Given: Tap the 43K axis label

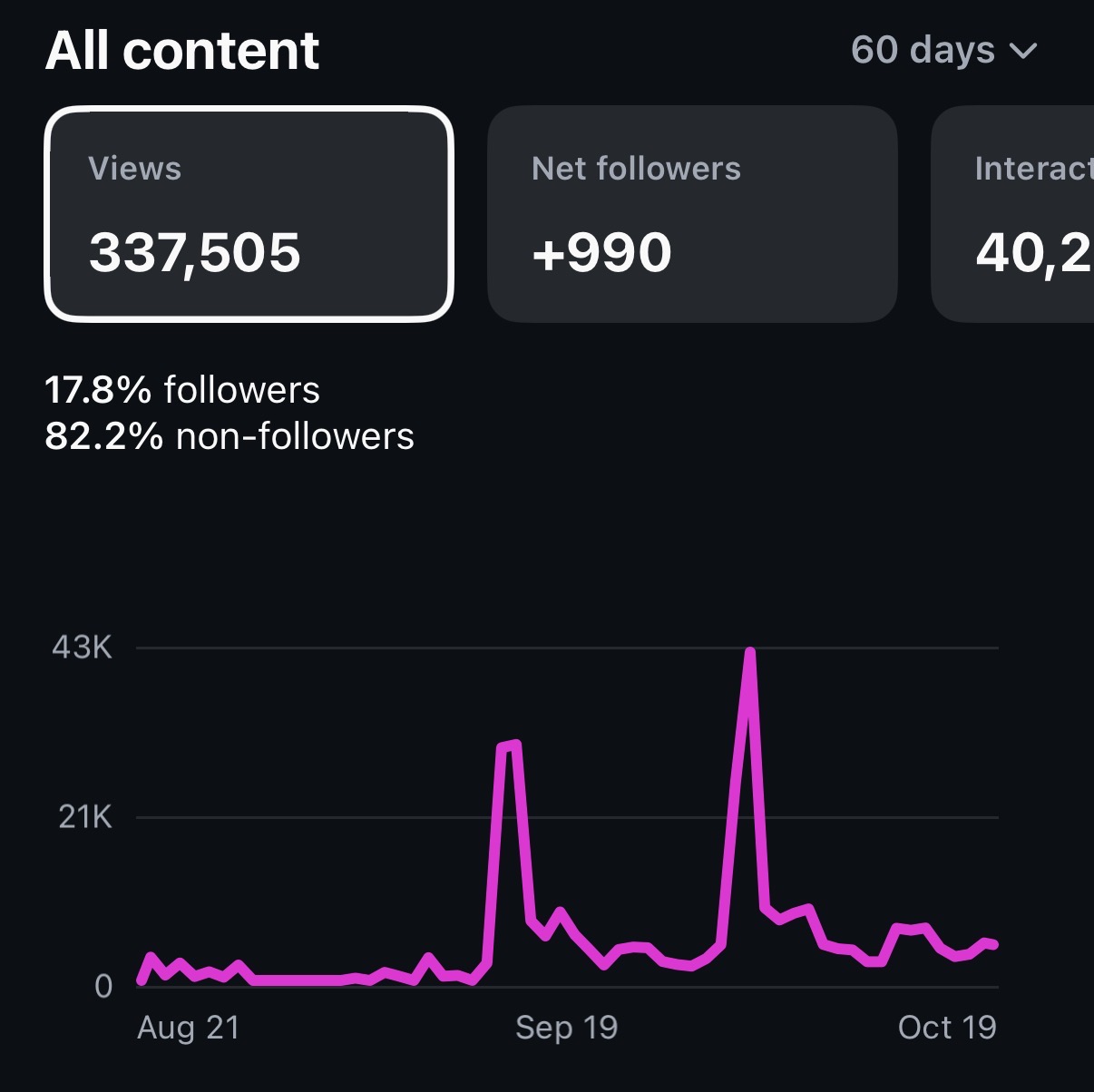Looking at the screenshot, I should click(x=82, y=648).
